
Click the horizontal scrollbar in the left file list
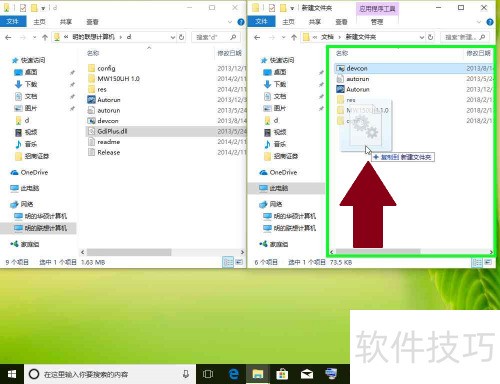click(129, 252)
